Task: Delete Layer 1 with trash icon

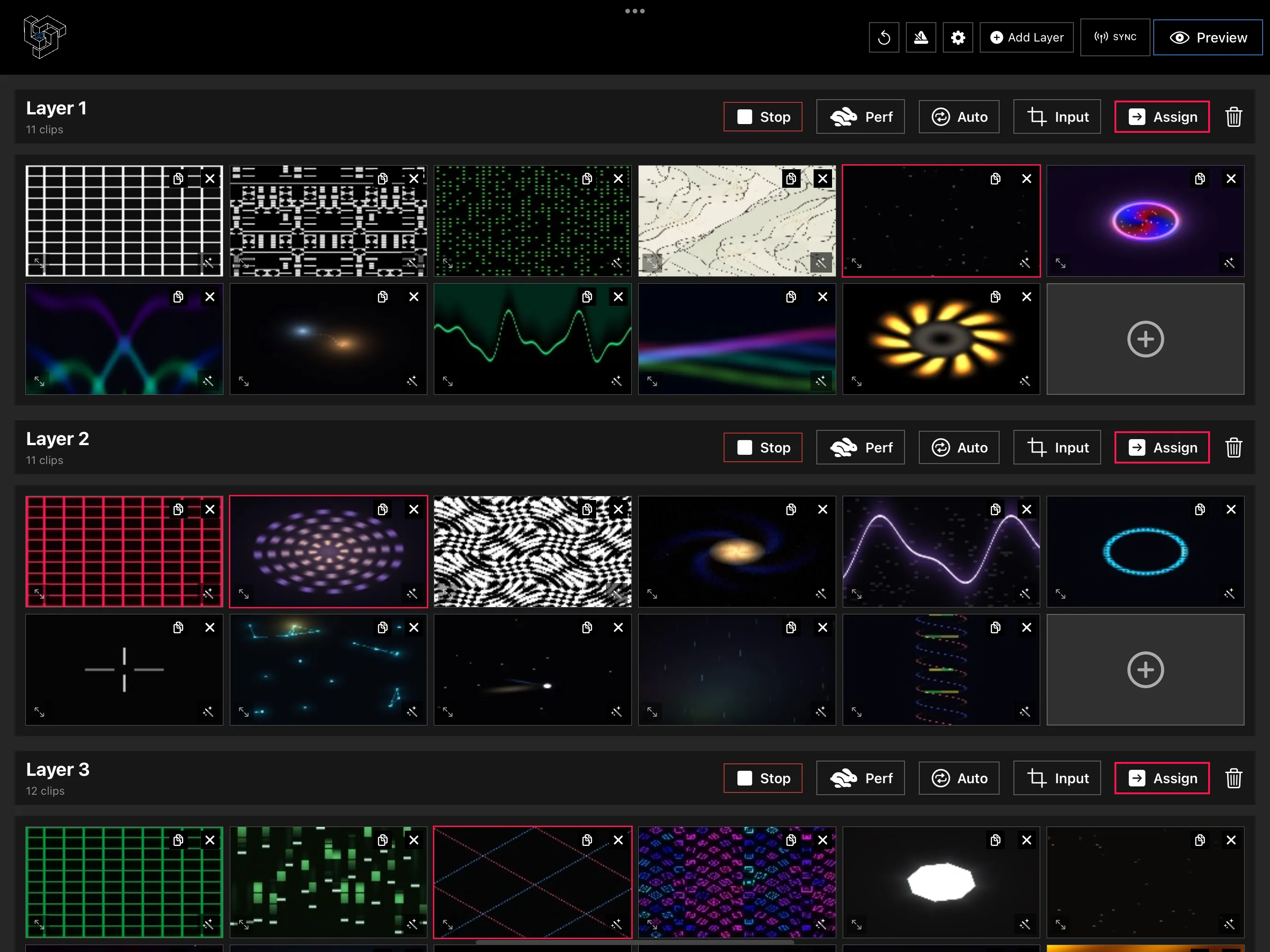Action: [x=1233, y=117]
